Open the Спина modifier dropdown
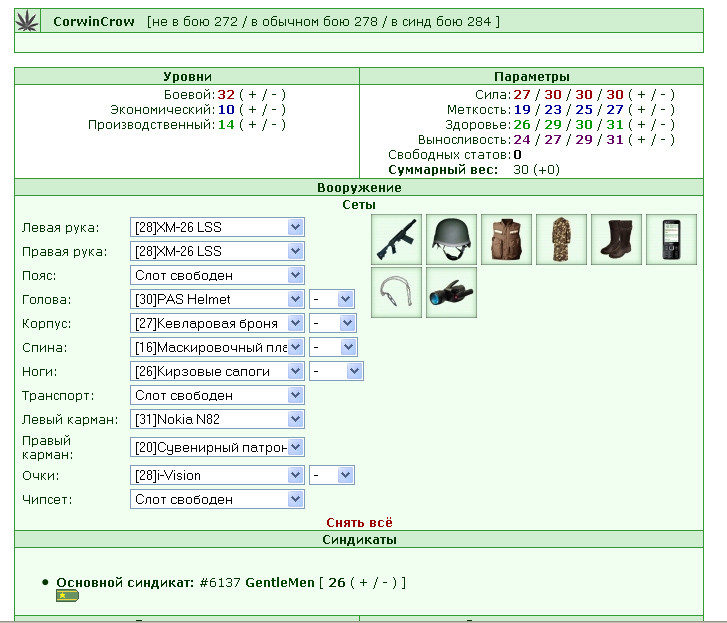The height and width of the screenshot is (623, 727). 333,347
